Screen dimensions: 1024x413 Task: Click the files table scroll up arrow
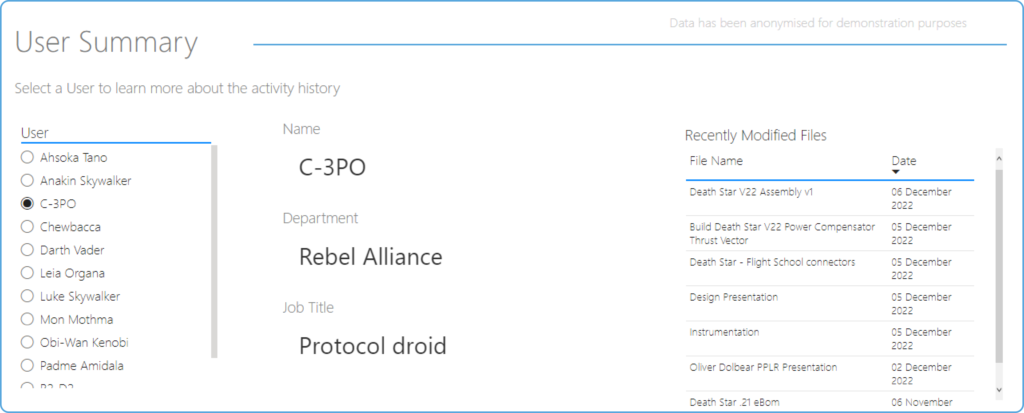coord(999,158)
